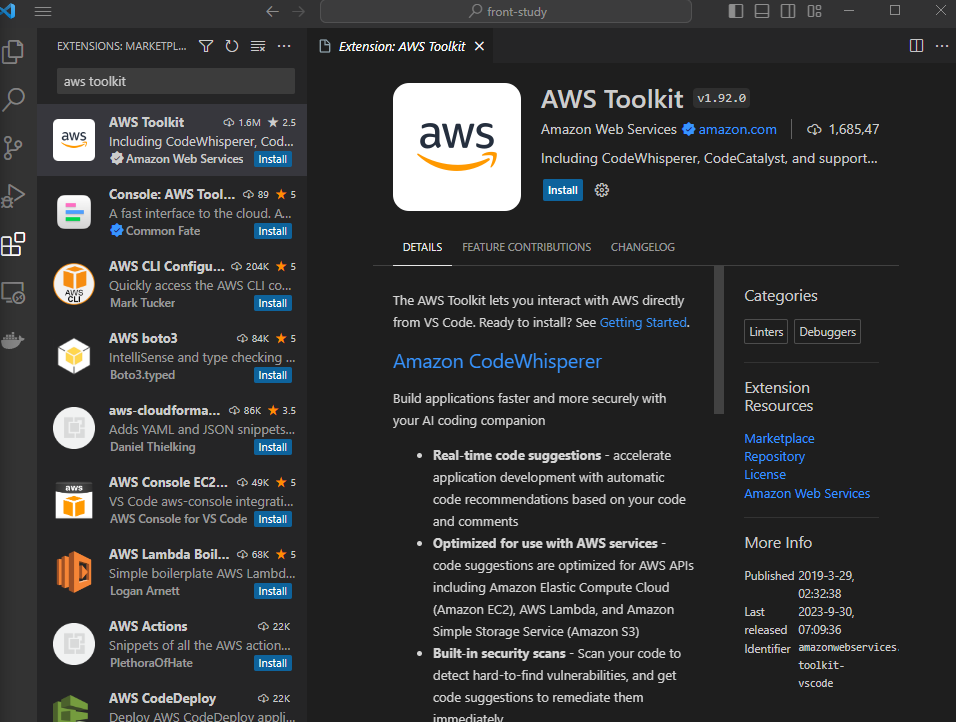
Task: Open the amazon.com publisher link
Action: point(737,129)
